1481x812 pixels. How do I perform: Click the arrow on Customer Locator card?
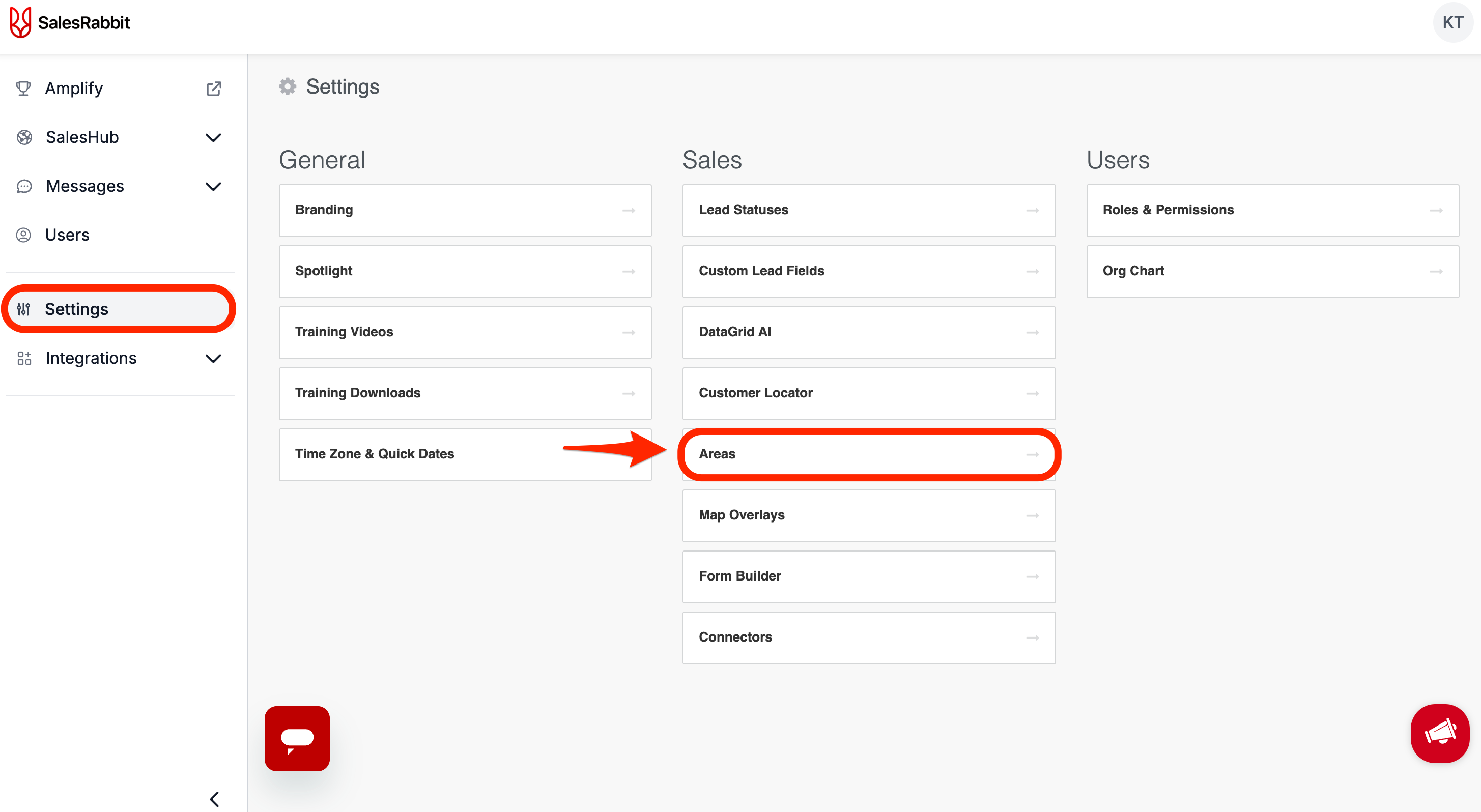point(1033,394)
